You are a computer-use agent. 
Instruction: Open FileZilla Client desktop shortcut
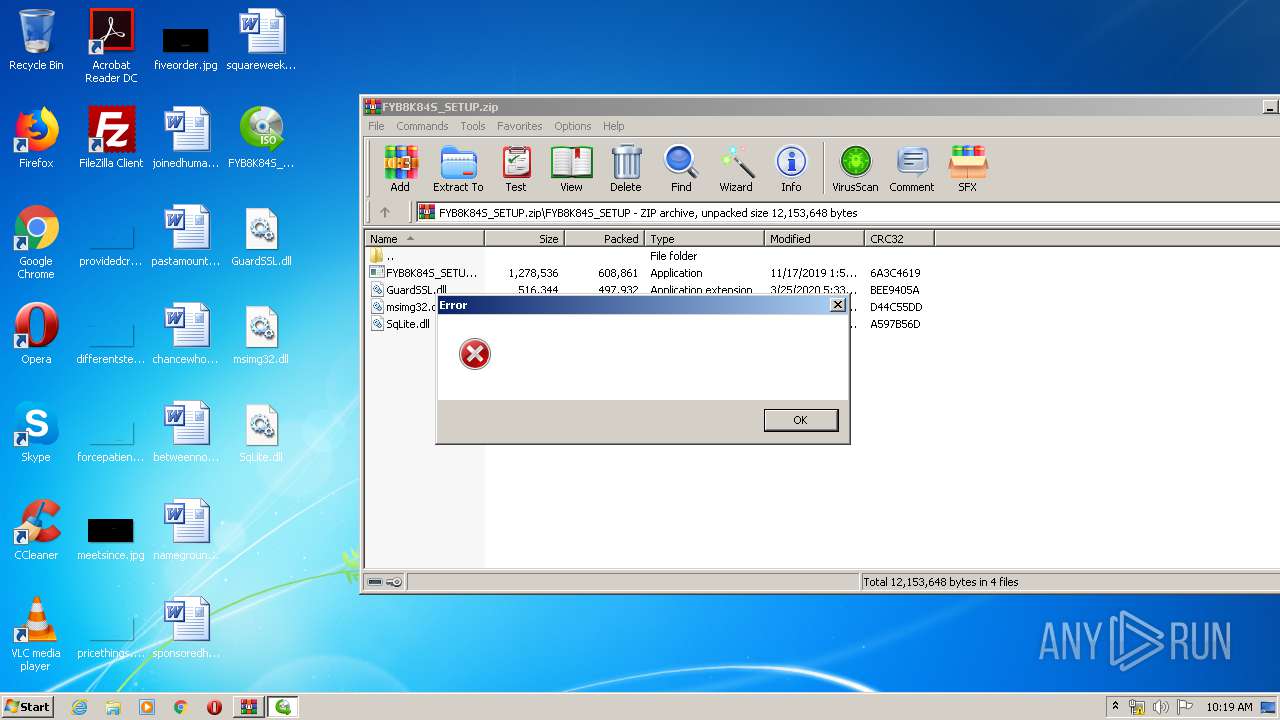pos(111,138)
